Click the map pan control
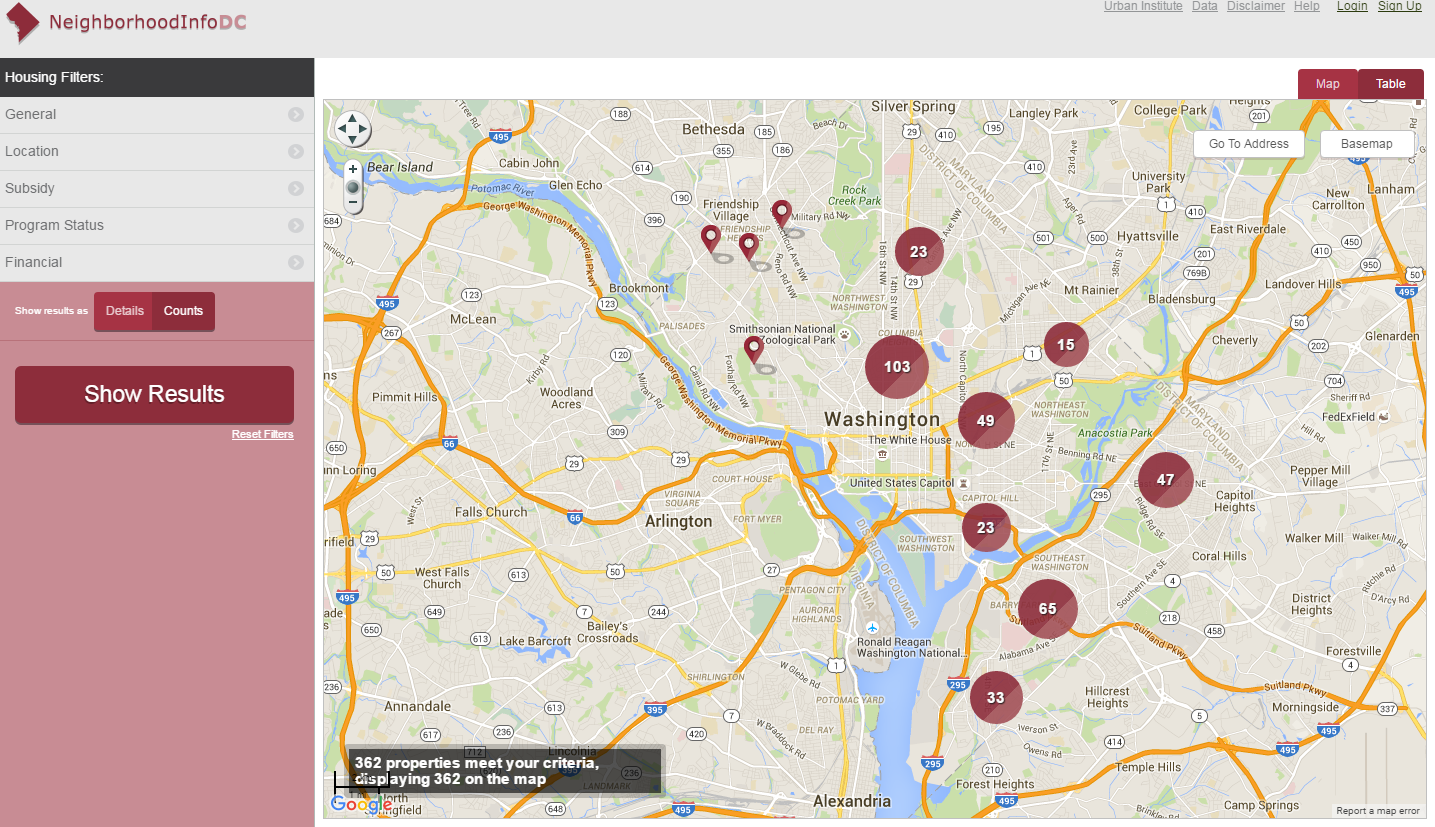 (x=353, y=129)
